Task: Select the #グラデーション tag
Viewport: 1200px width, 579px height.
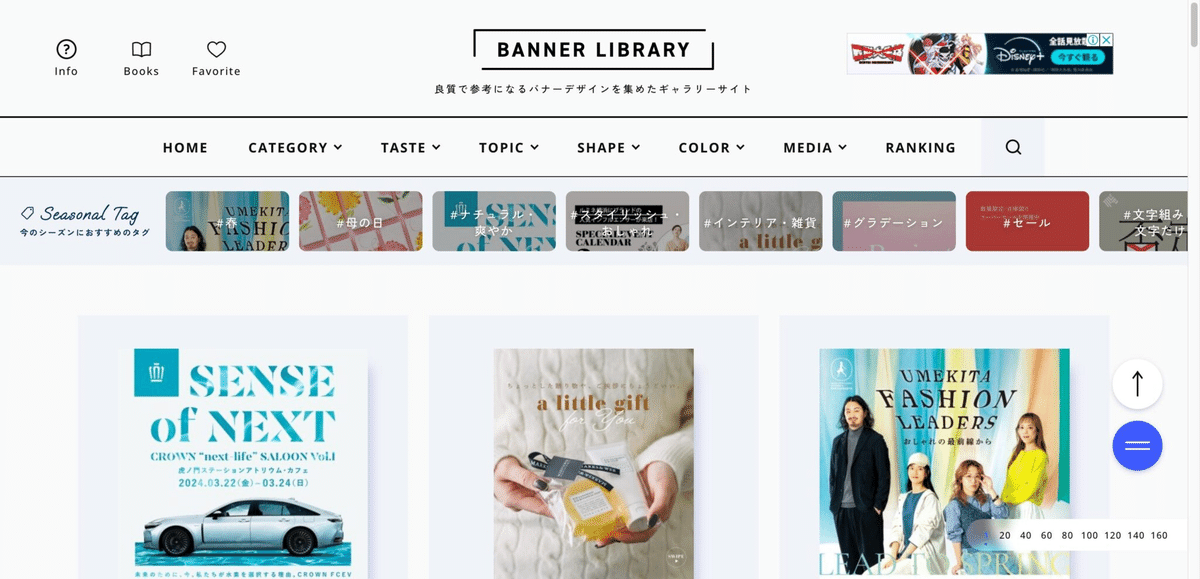Action: tap(894, 221)
